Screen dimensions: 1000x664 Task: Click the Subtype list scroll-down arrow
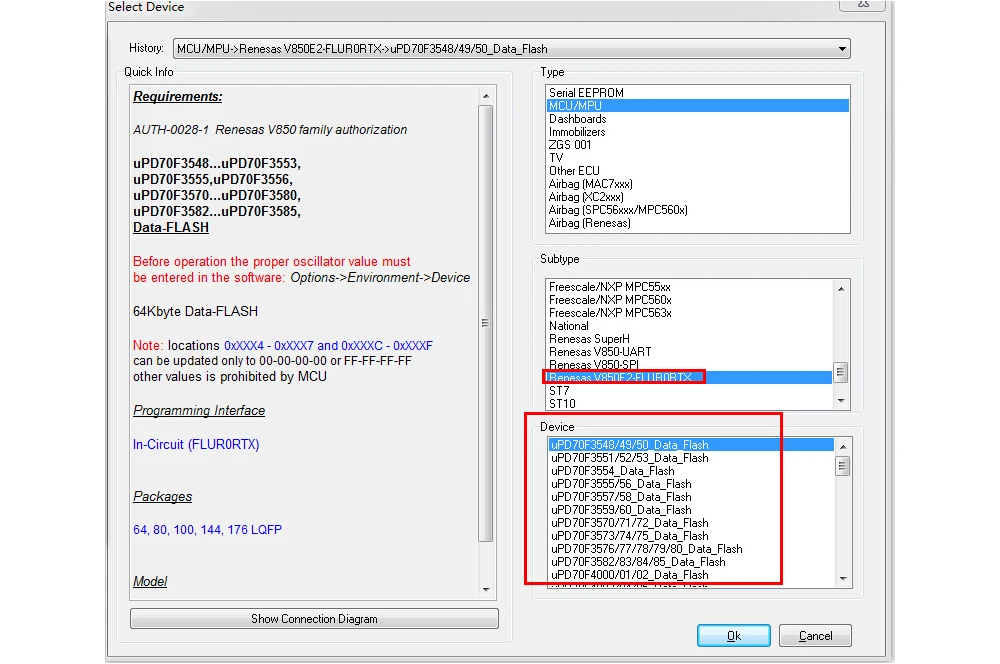tap(841, 401)
